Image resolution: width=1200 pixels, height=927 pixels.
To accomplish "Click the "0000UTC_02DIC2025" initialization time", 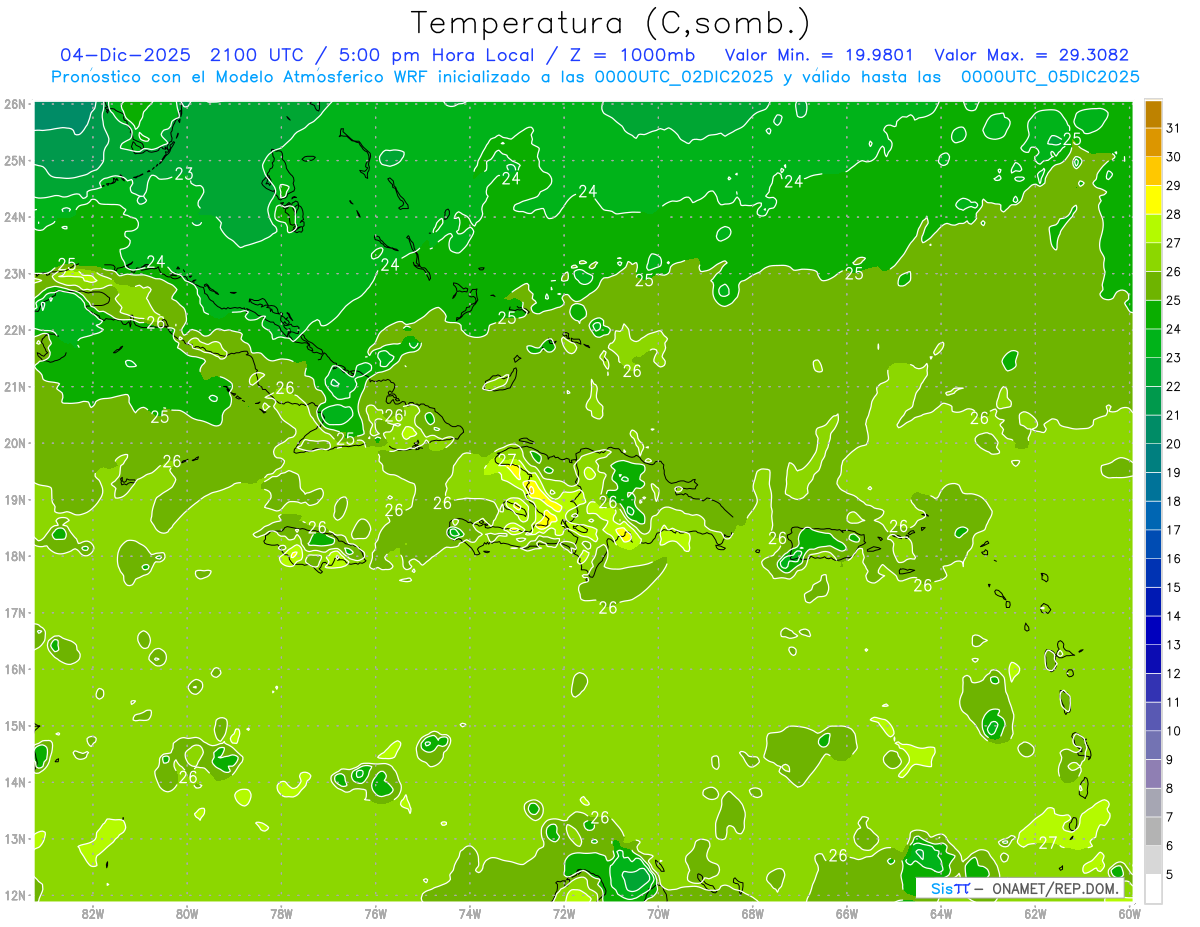I will point(683,76).
